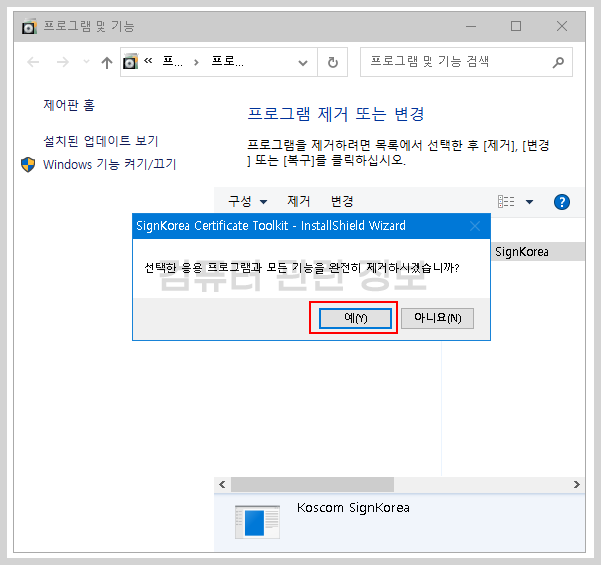Open the 구성 dropdown menu
Screen dimensions: 601x565
pos(248,202)
